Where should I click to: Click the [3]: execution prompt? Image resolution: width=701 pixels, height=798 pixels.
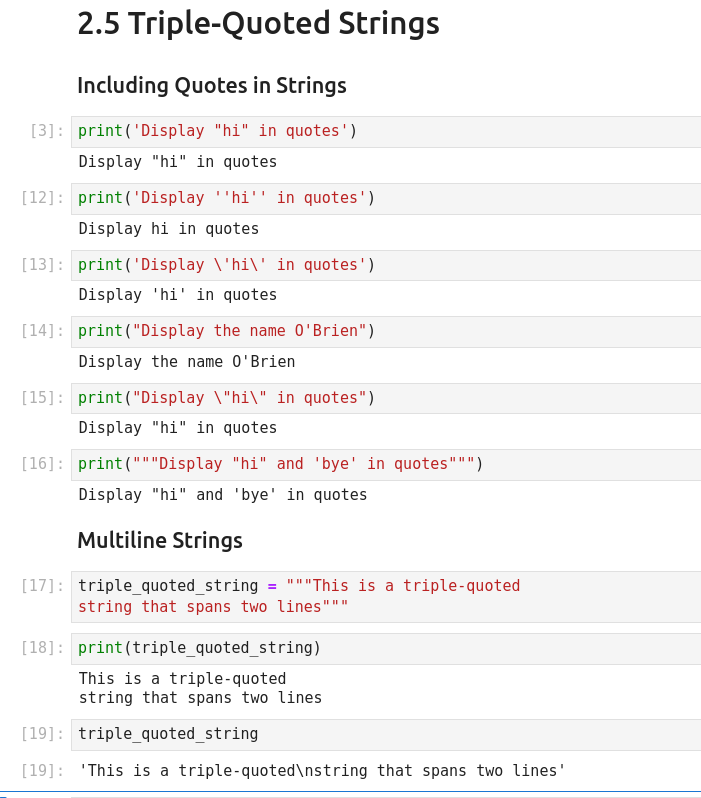(47, 131)
